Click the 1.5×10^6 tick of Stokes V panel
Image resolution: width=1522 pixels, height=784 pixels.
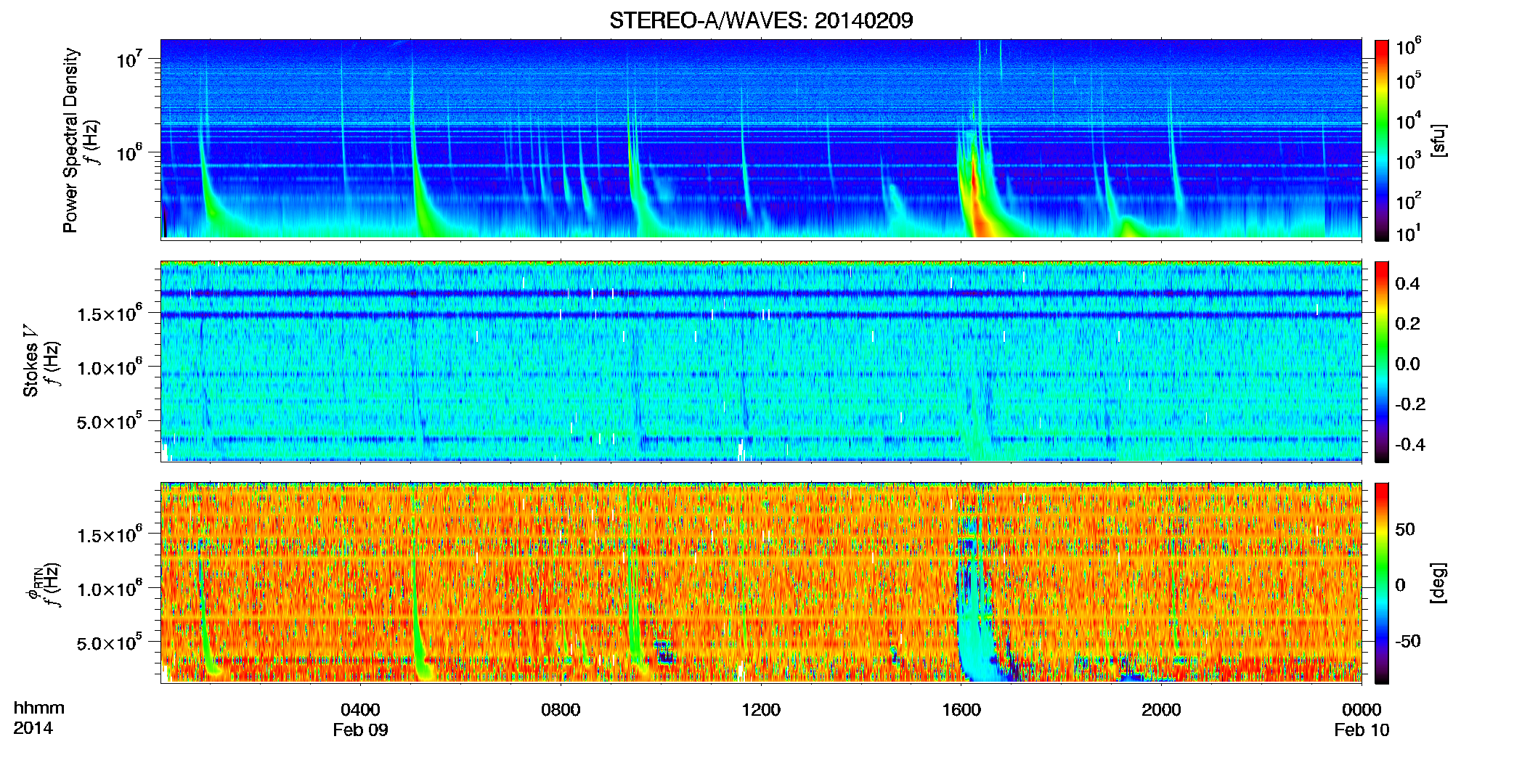(110, 314)
